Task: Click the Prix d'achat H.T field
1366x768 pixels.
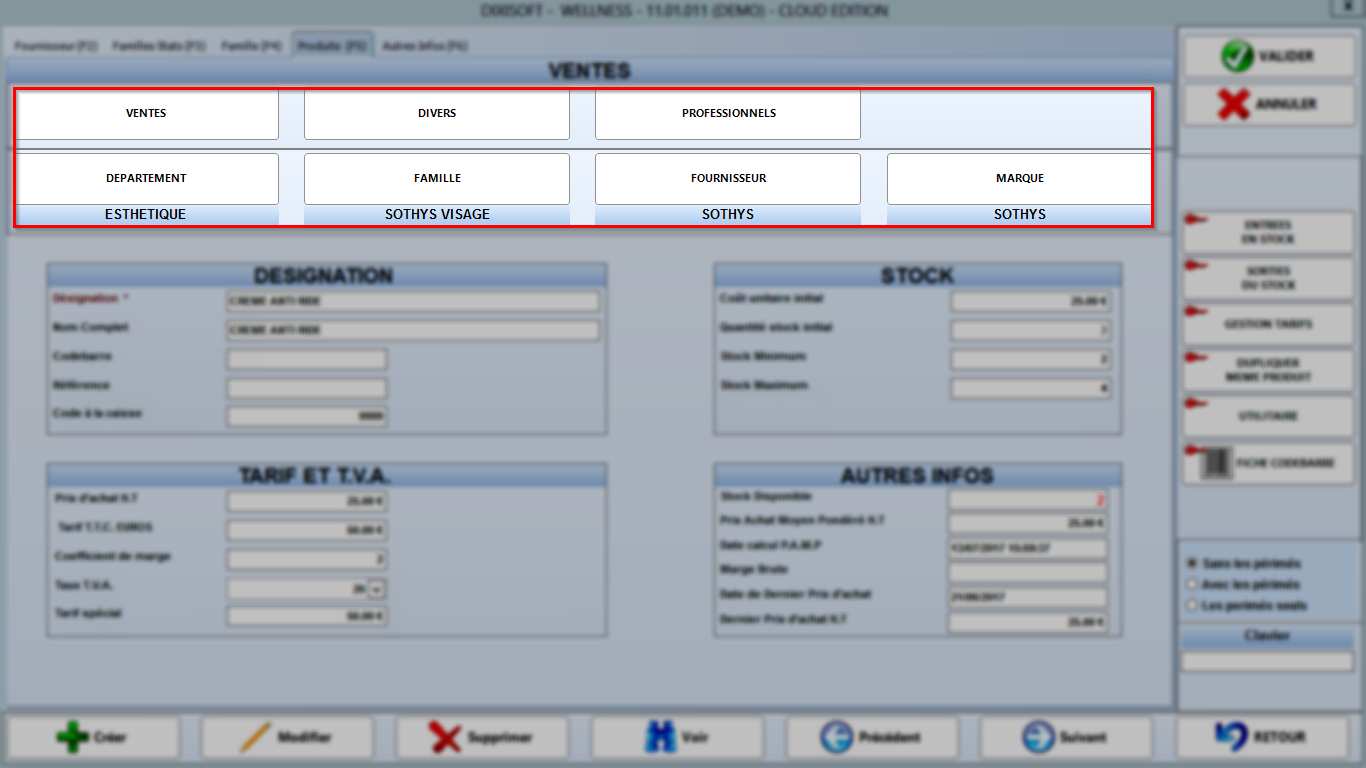Action: click(x=307, y=502)
